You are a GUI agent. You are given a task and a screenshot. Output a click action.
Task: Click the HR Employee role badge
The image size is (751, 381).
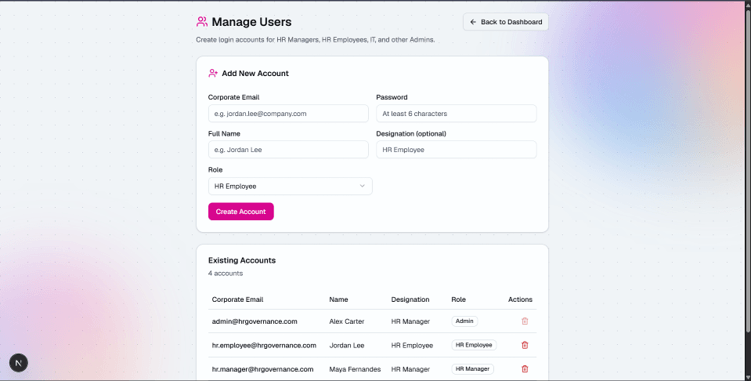pos(474,345)
